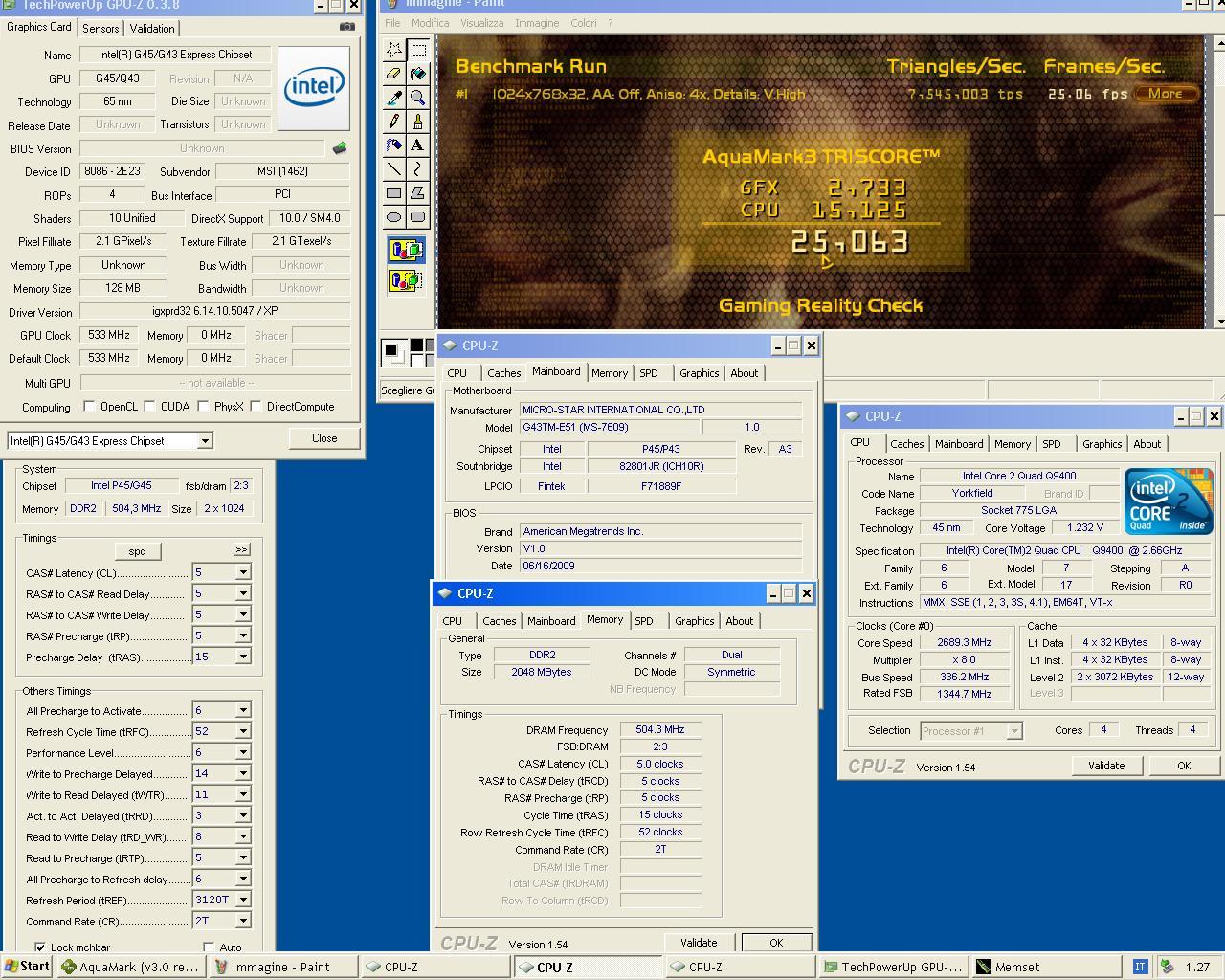
Task: Click spd button in Memset
Action: 137,551
